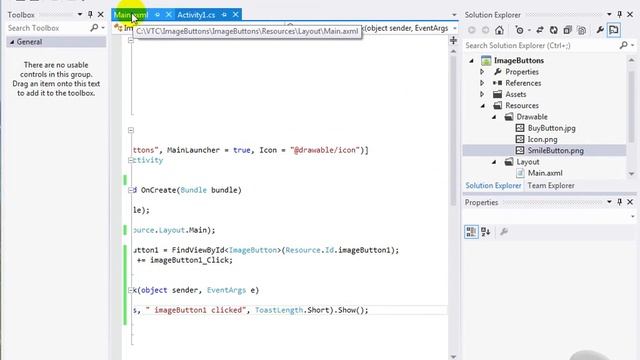Switch to Solution Explorer bottom tab
This screenshot has height=360, width=640.
tap(493, 186)
